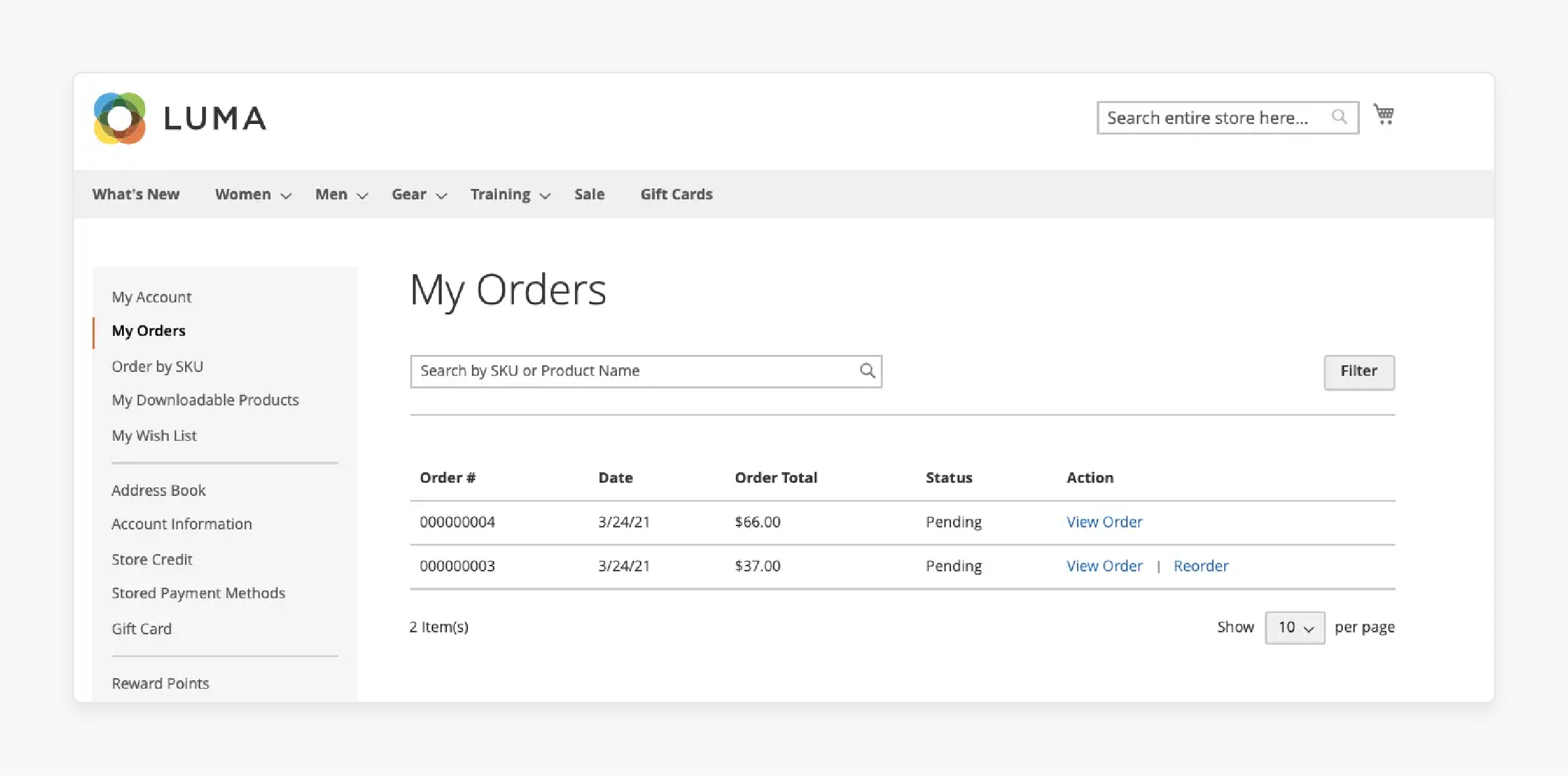Click the Luma logo

pos(180,118)
